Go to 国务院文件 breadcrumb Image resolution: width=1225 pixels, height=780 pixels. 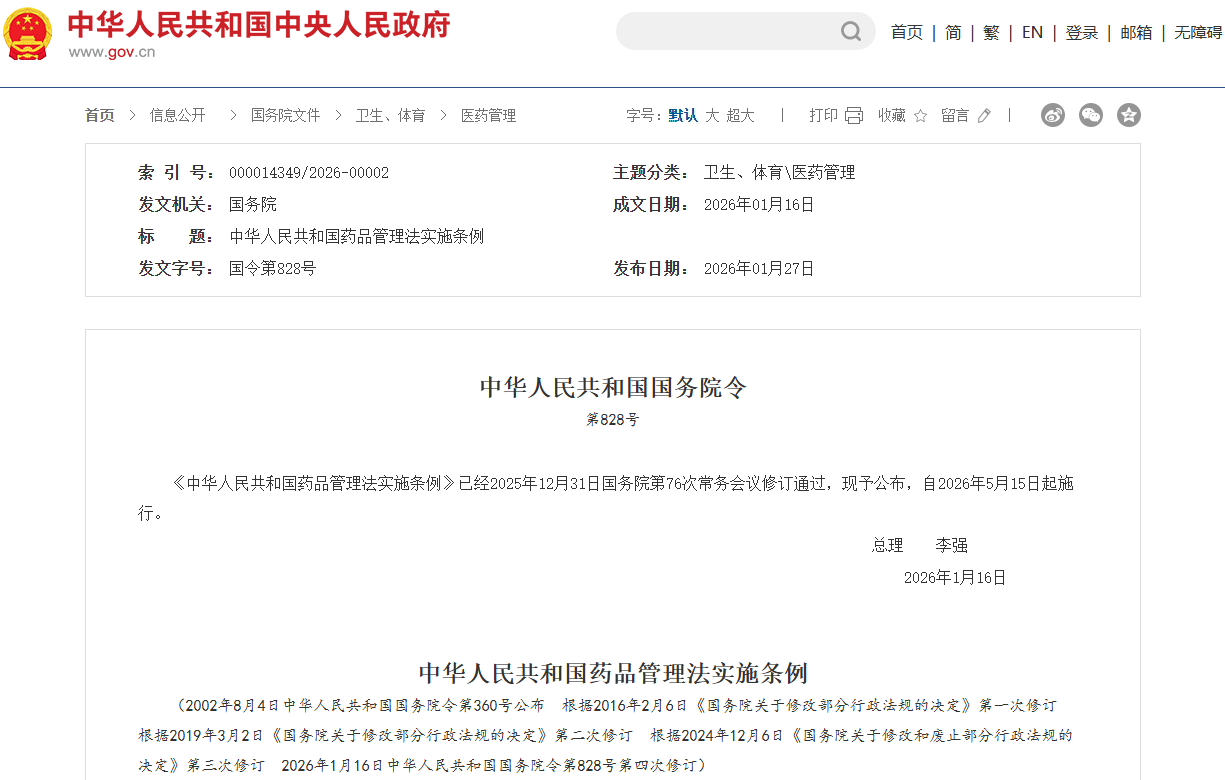point(285,116)
